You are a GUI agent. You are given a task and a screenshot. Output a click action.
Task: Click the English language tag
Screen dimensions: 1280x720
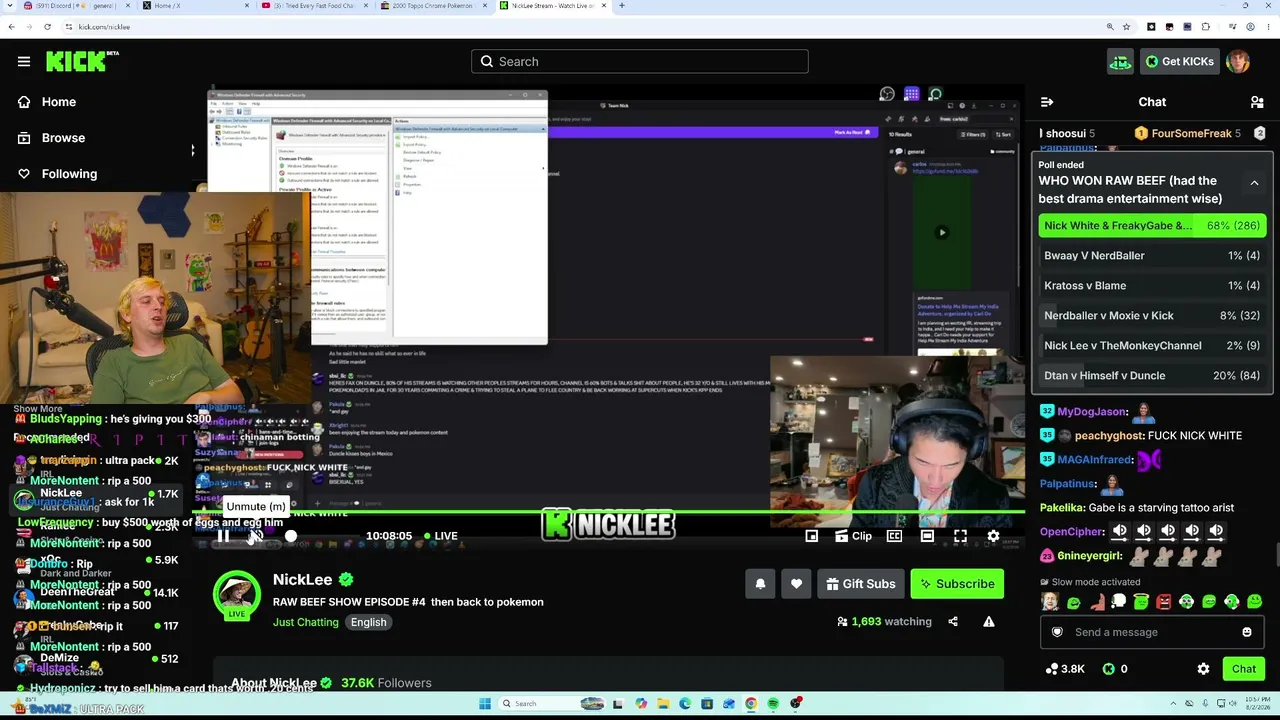(x=368, y=622)
